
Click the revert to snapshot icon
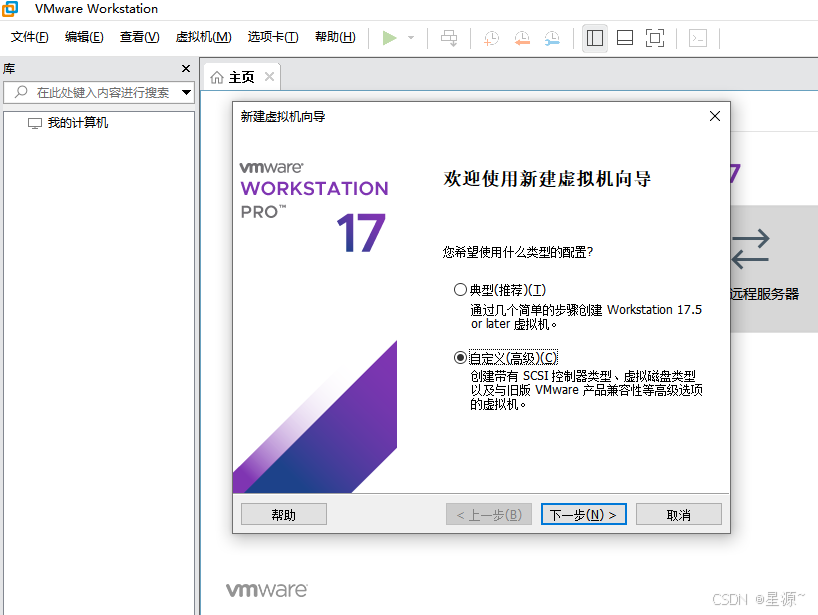[522, 38]
